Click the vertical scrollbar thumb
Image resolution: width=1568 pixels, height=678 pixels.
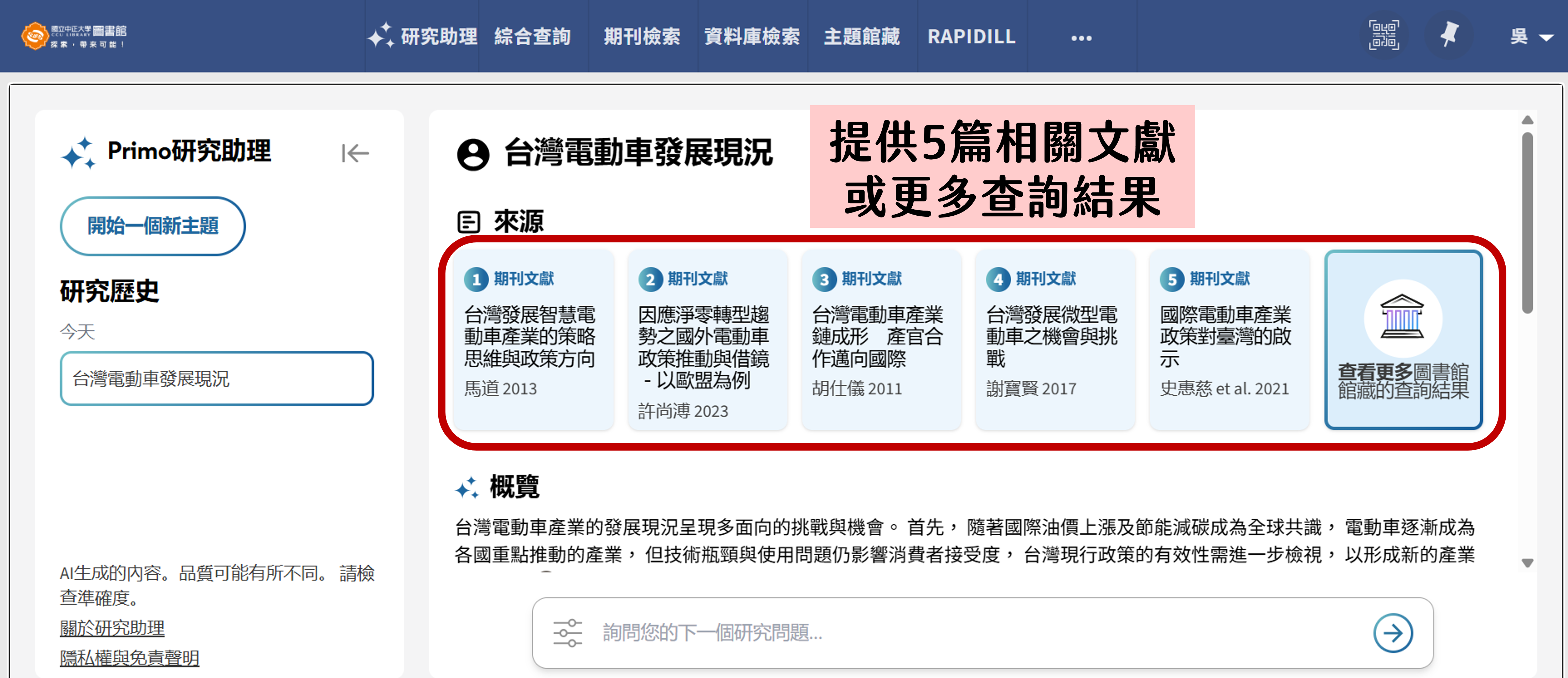(x=1527, y=222)
